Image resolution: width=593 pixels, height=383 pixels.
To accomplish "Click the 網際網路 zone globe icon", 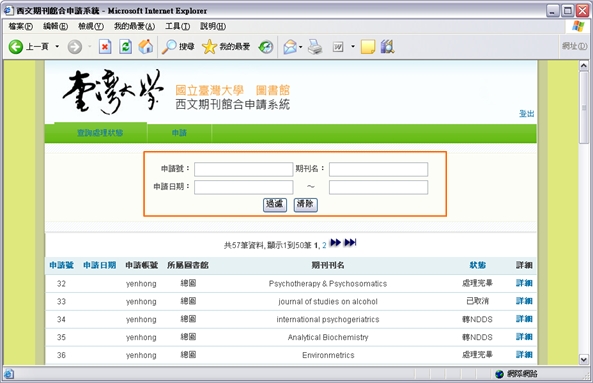I will 499,374.
